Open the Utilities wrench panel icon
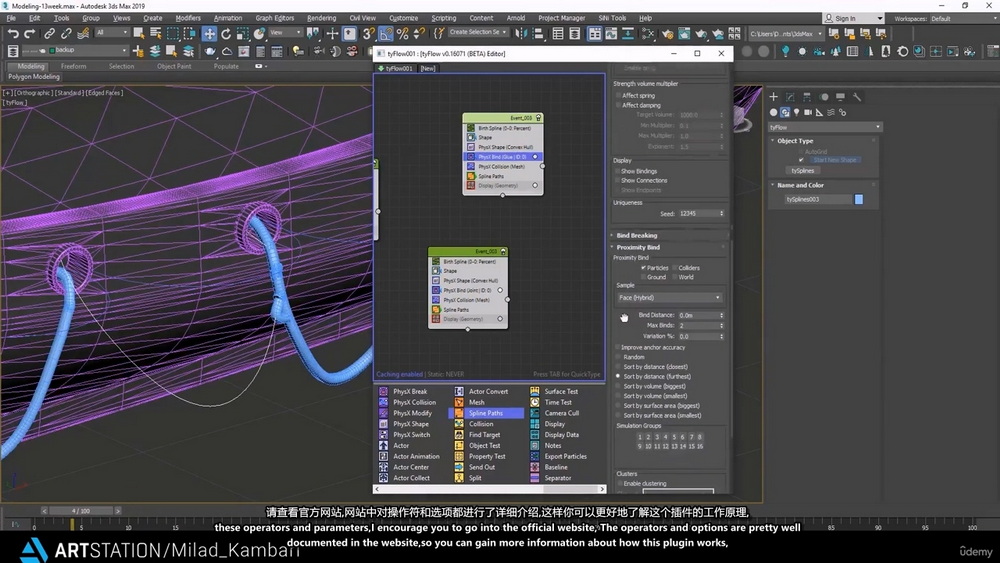 point(857,97)
